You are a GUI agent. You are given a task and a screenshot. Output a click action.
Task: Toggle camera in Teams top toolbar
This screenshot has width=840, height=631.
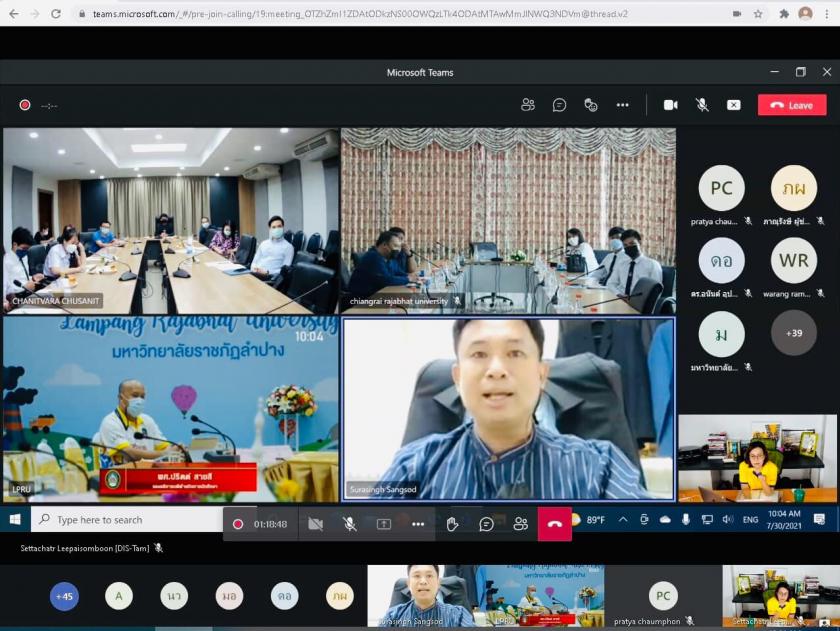click(671, 105)
